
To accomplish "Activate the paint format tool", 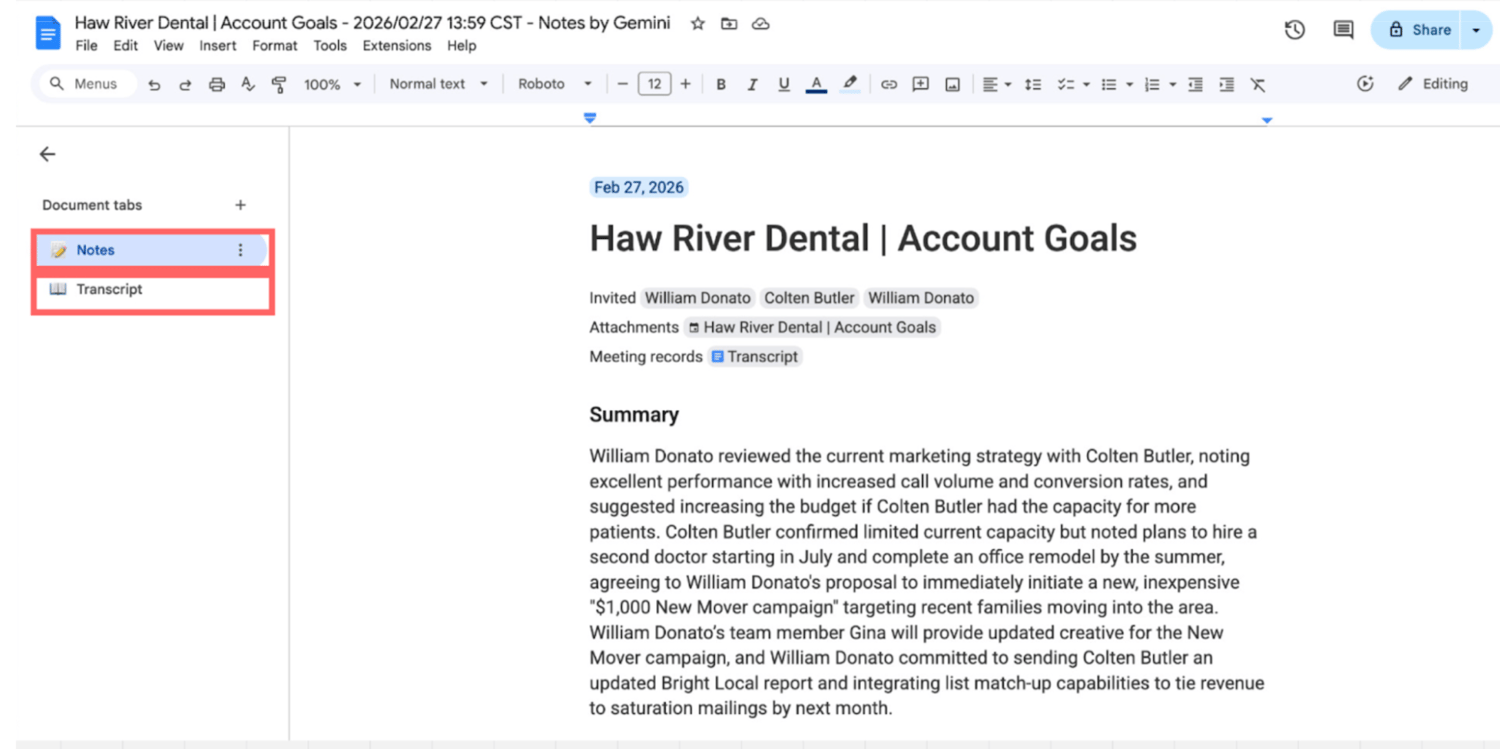I will (x=279, y=85).
